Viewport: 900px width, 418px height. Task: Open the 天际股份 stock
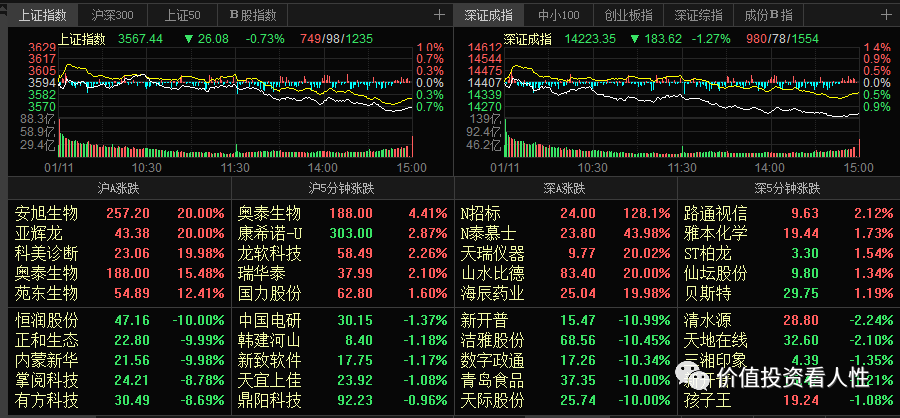(x=565, y=400)
